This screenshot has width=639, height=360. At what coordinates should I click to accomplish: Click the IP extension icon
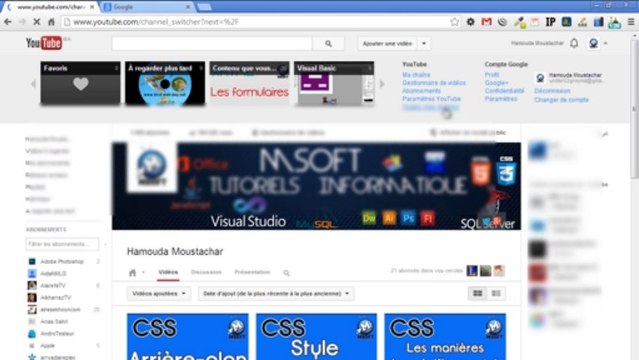point(551,22)
